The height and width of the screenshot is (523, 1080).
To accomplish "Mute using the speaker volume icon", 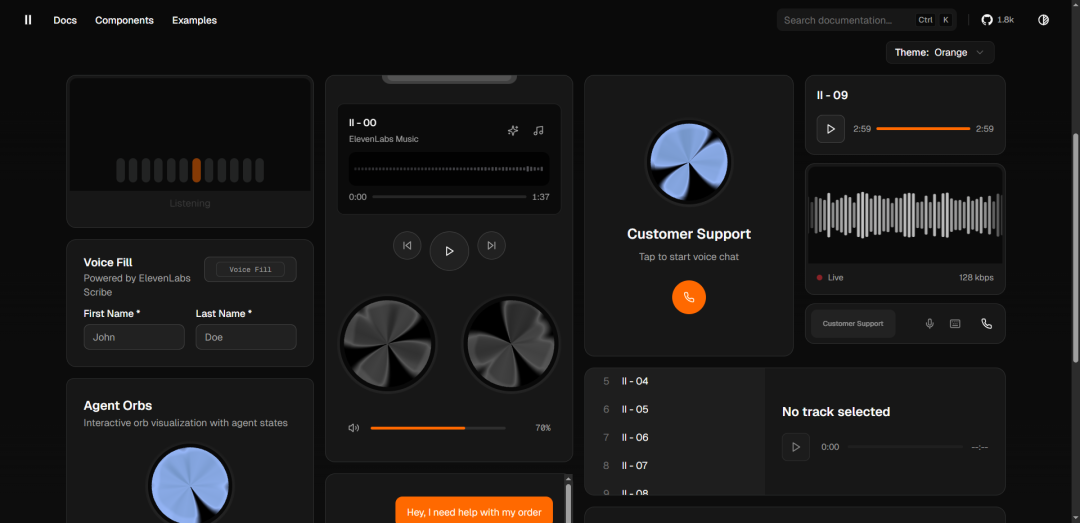I will click(x=353, y=428).
